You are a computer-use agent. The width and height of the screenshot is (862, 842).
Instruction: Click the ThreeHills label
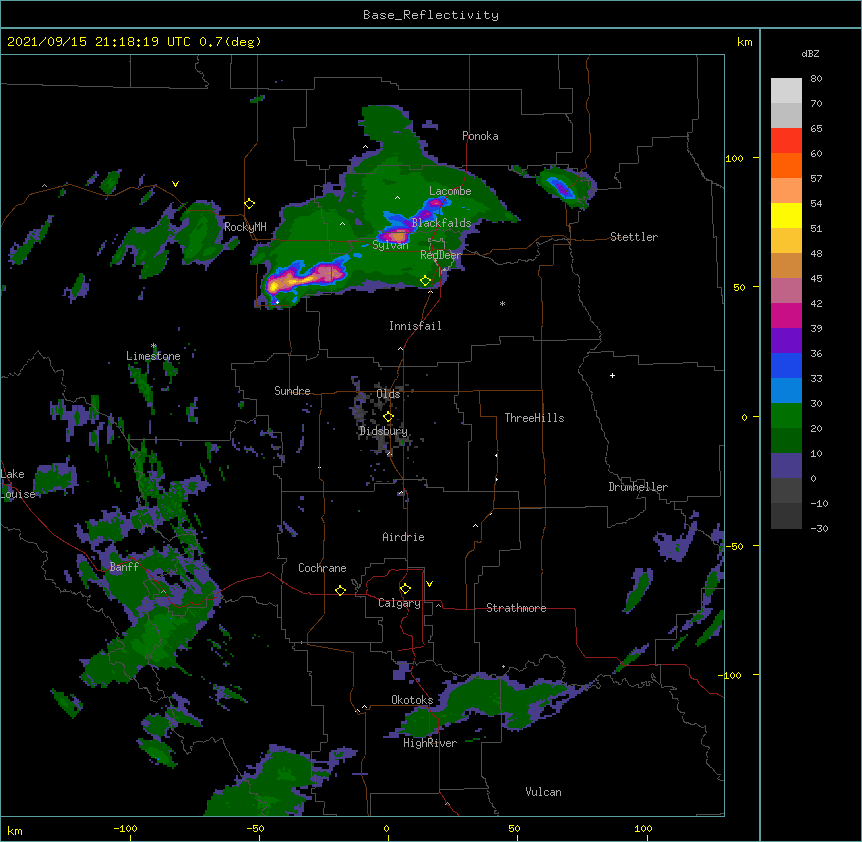(534, 418)
